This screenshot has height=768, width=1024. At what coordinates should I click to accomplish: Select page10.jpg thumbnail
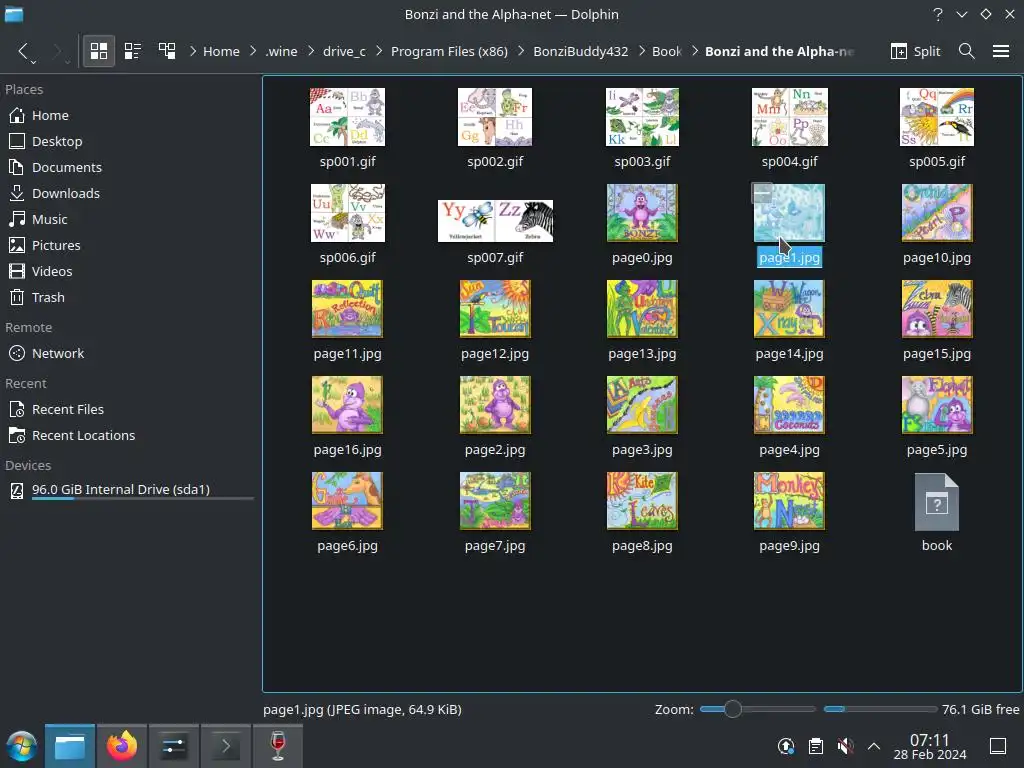point(937,213)
